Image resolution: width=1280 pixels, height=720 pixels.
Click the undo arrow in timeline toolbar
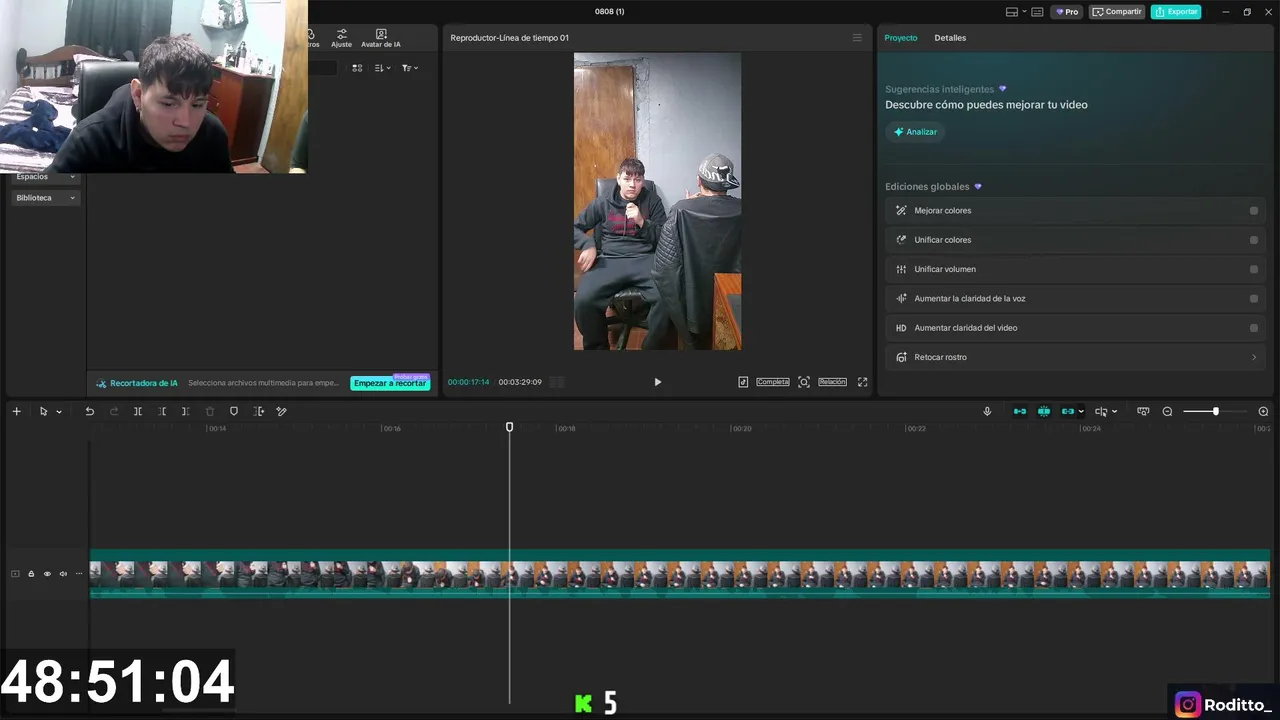coord(90,411)
